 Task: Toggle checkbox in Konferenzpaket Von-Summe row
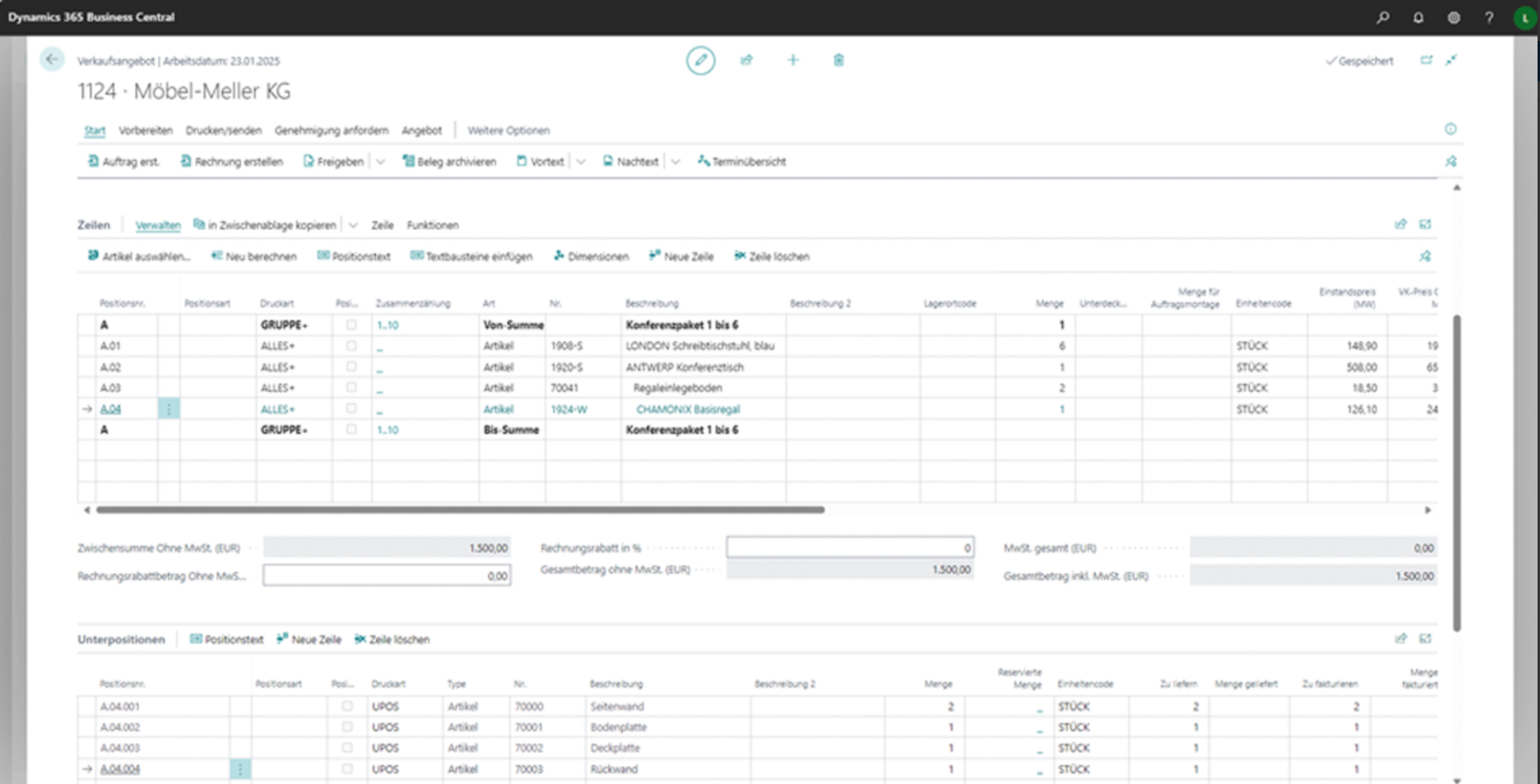pyautogui.click(x=351, y=325)
